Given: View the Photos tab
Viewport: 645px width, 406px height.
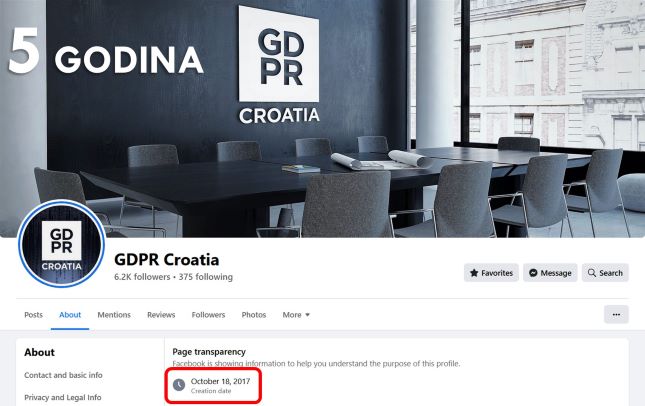Looking at the screenshot, I should coord(254,315).
